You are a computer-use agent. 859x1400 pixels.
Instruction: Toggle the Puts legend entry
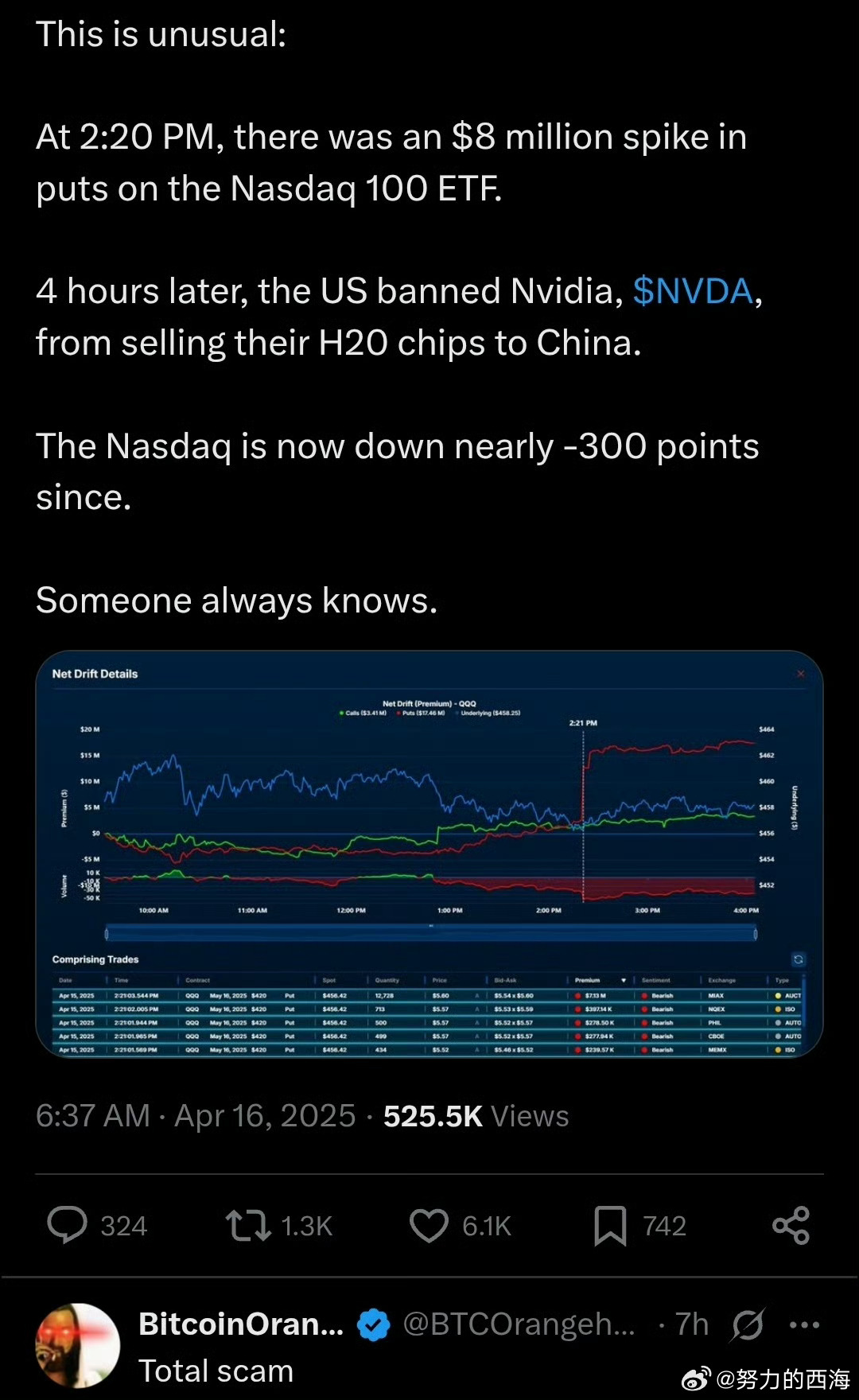[423, 713]
